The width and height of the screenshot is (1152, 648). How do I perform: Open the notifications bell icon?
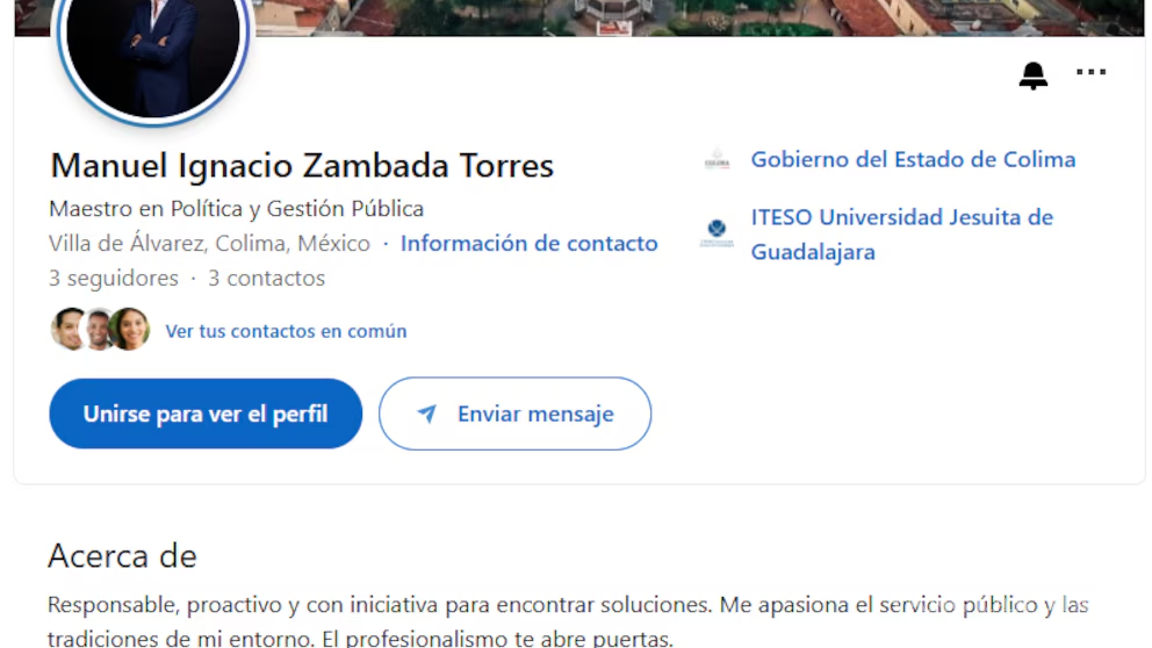(x=1033, y=72)
